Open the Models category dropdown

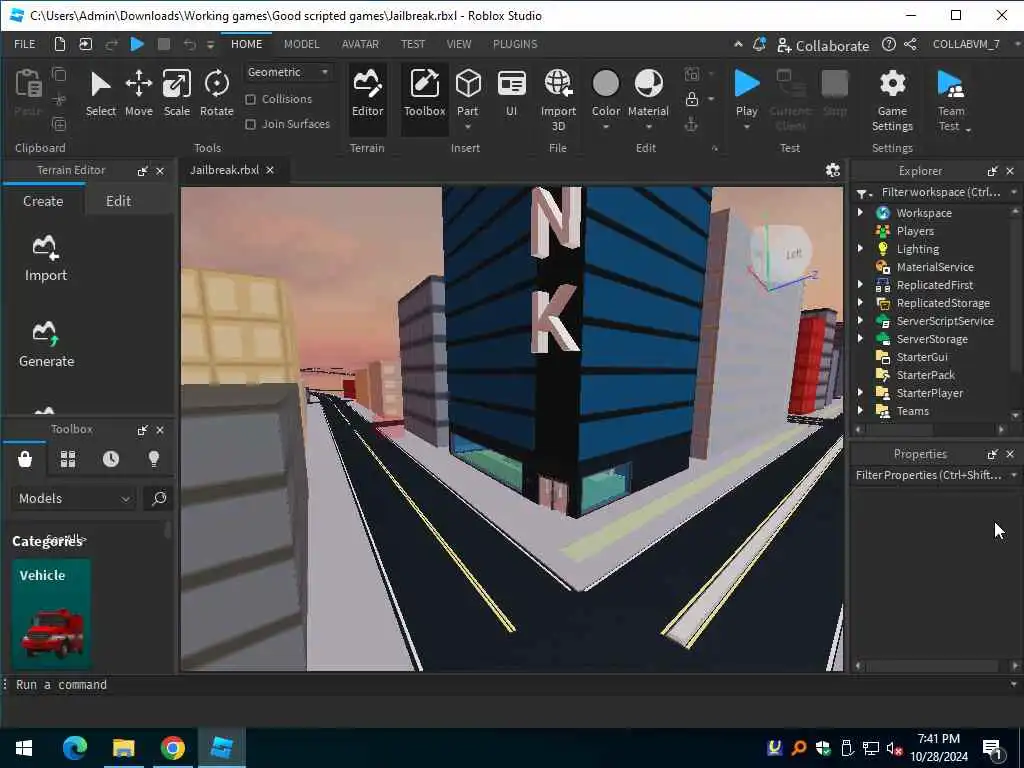tap(73, 498)
